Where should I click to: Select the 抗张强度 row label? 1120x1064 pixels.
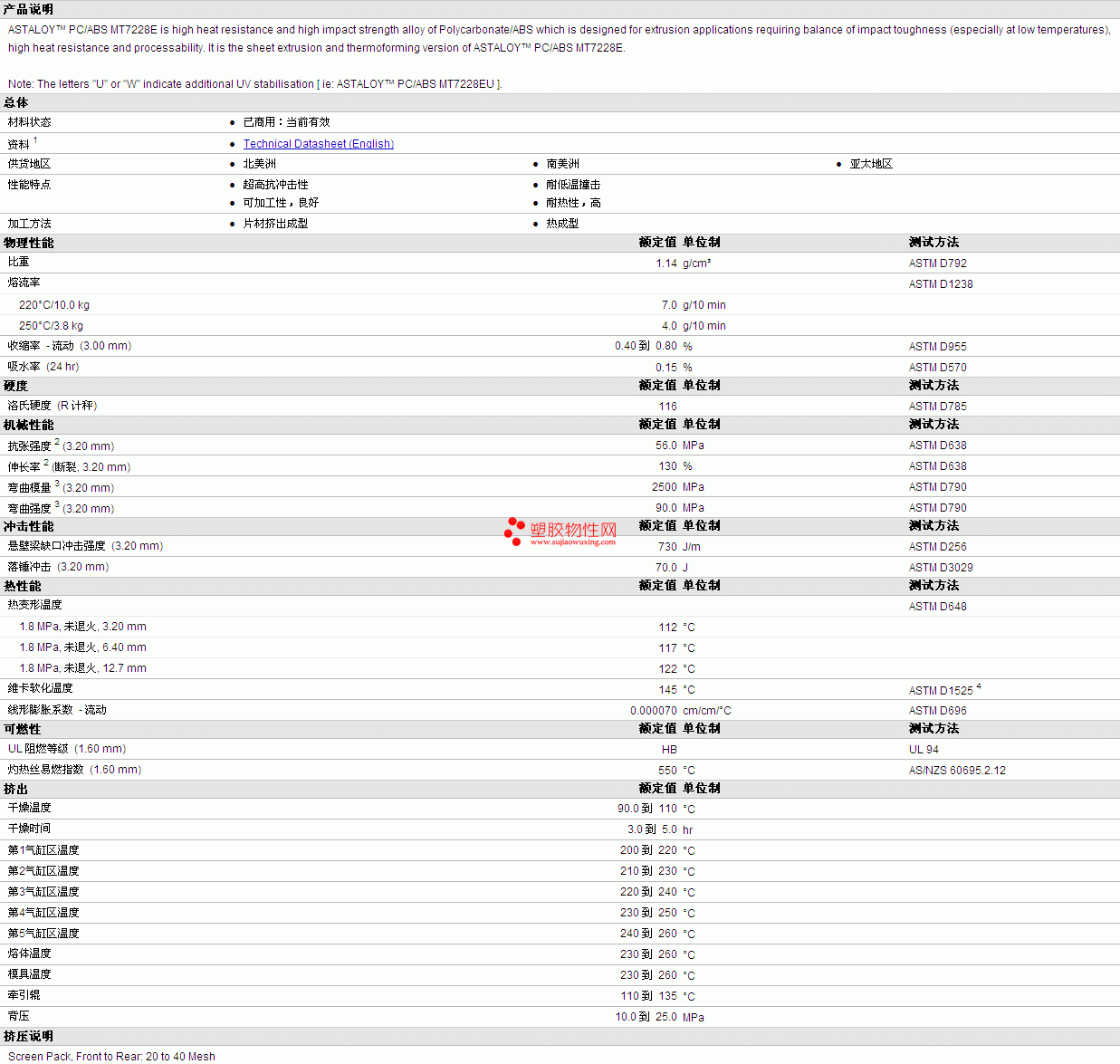62,446
